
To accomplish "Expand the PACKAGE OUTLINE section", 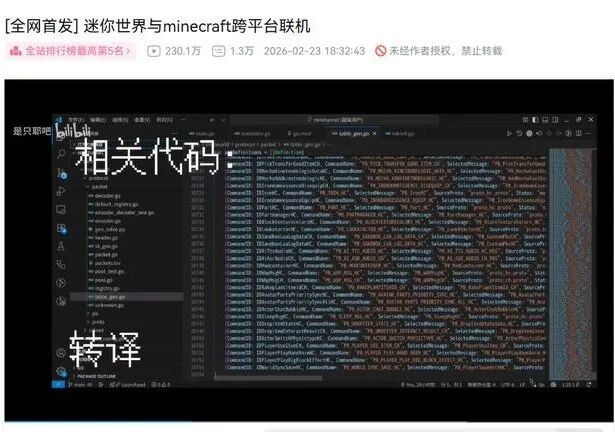I will coord(96,376).
